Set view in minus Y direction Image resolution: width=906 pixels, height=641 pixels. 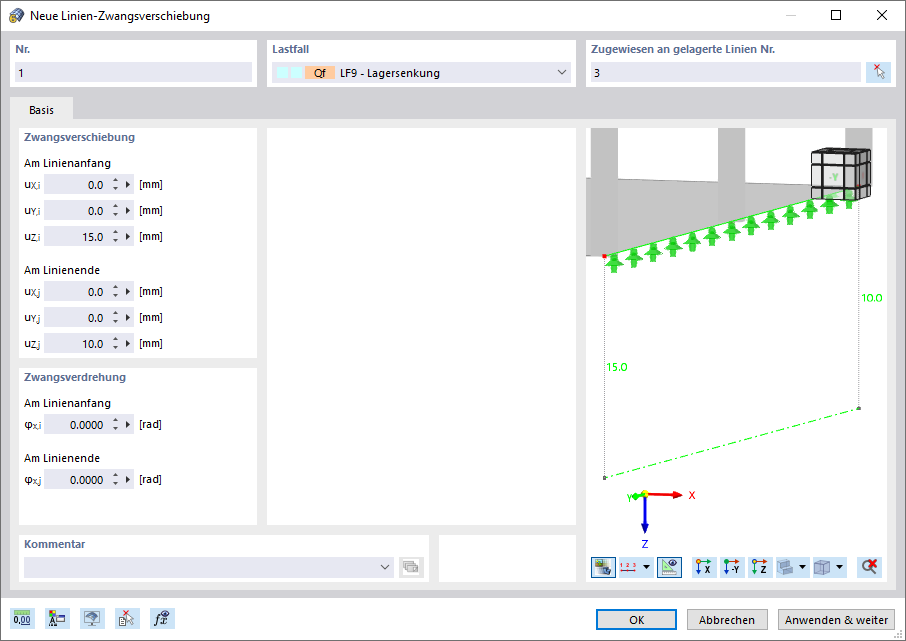[732, 567]
